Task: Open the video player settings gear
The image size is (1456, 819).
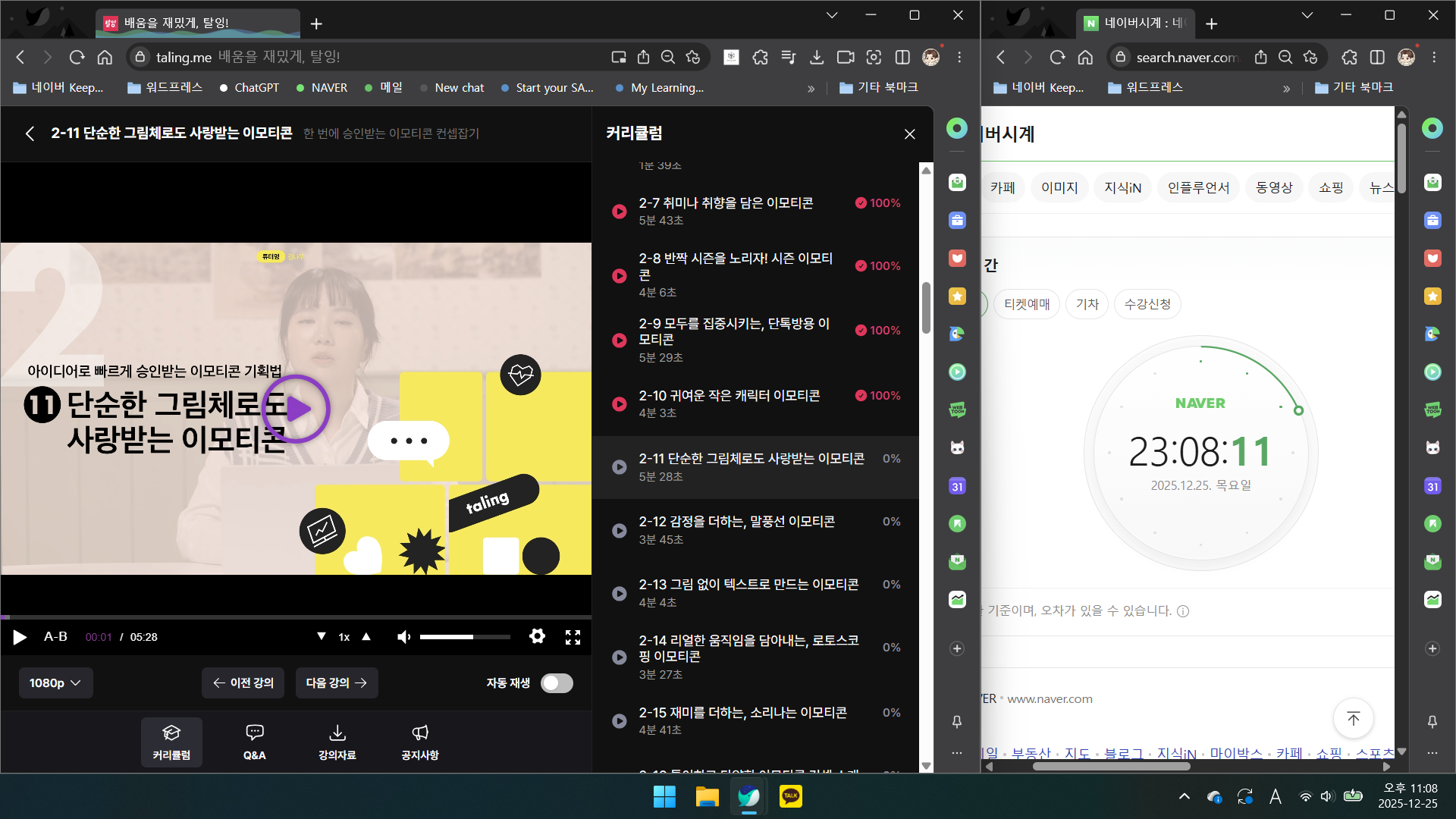Action: click(x=537, y=636)
